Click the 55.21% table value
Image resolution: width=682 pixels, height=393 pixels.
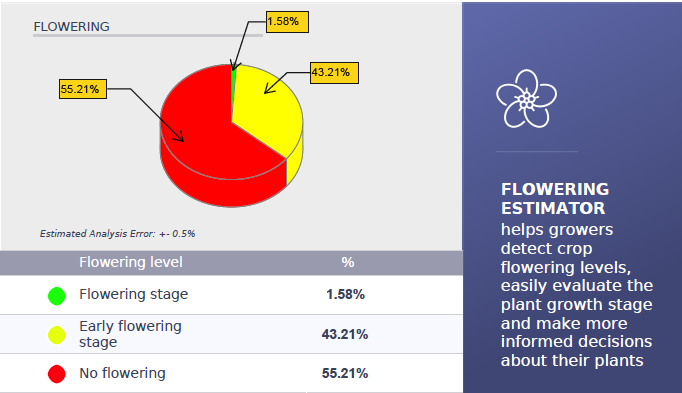click(x=345, y=373)
